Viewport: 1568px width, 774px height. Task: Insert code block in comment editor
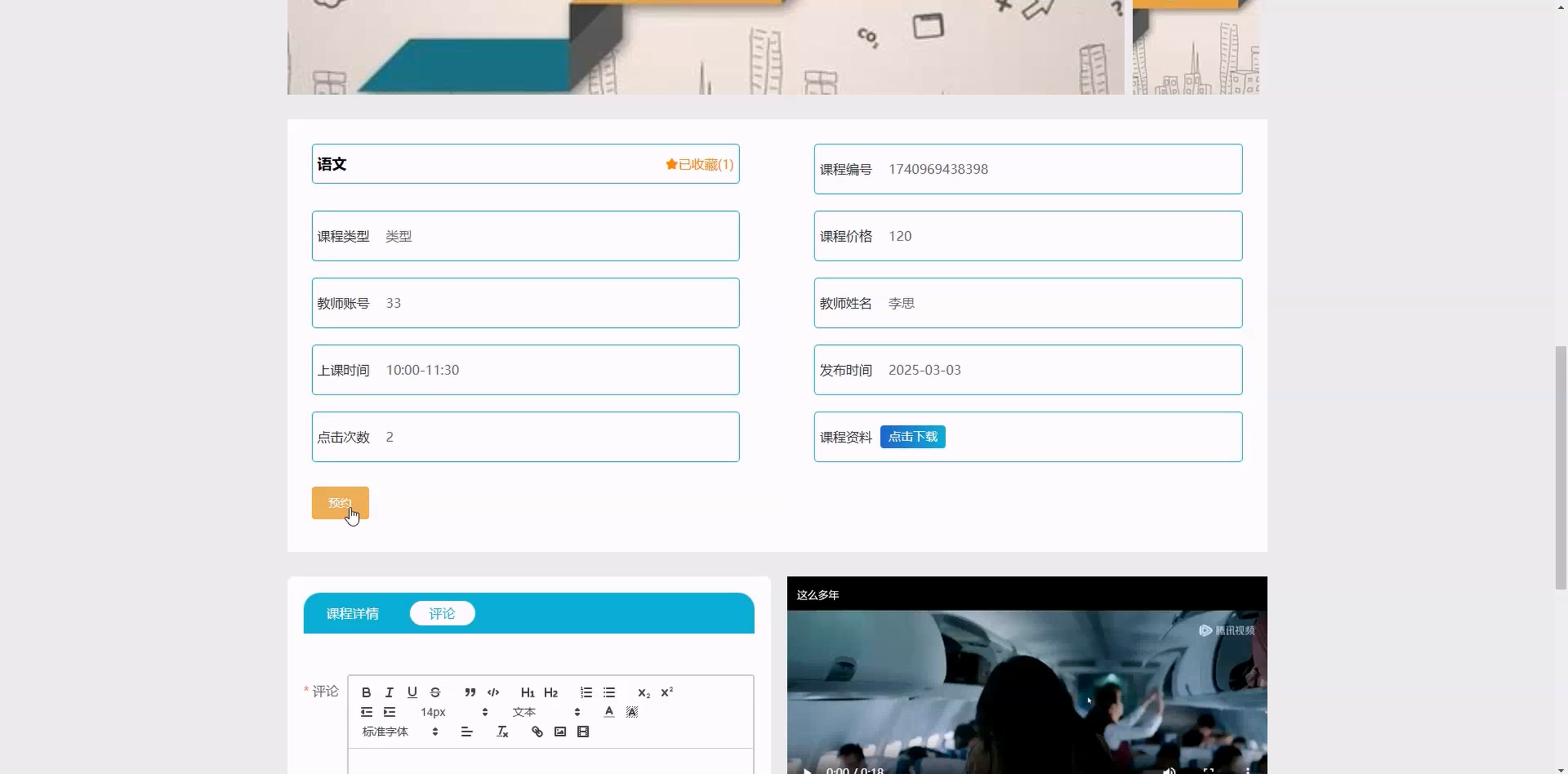[x=493, y=693]
